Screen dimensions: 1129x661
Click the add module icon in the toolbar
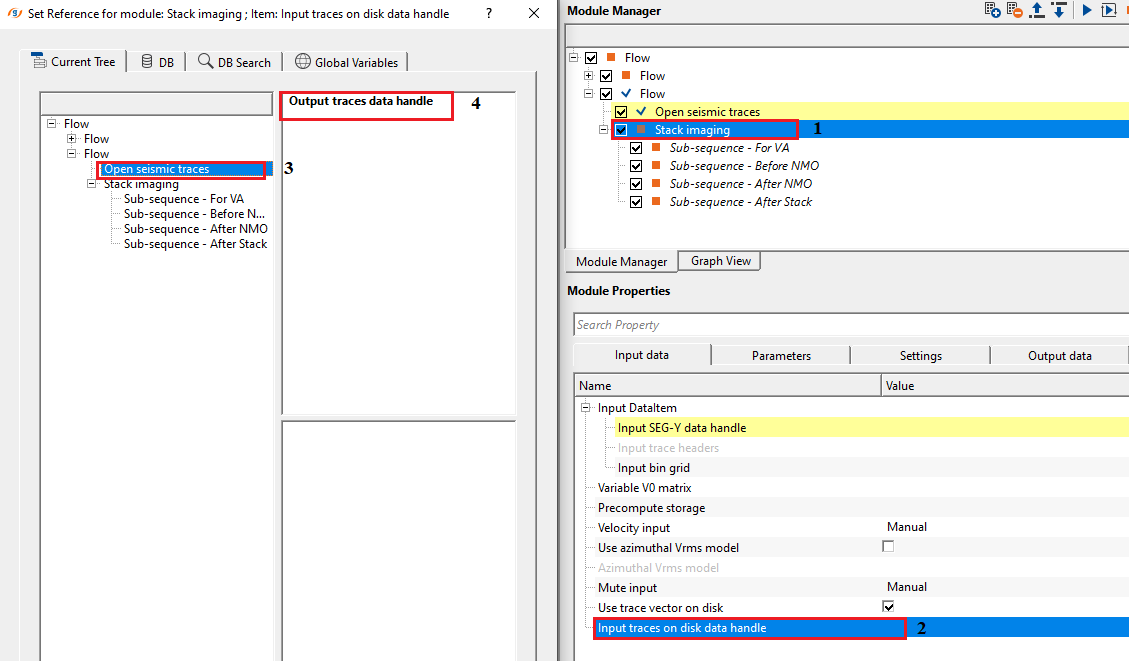tap(993, 10)
